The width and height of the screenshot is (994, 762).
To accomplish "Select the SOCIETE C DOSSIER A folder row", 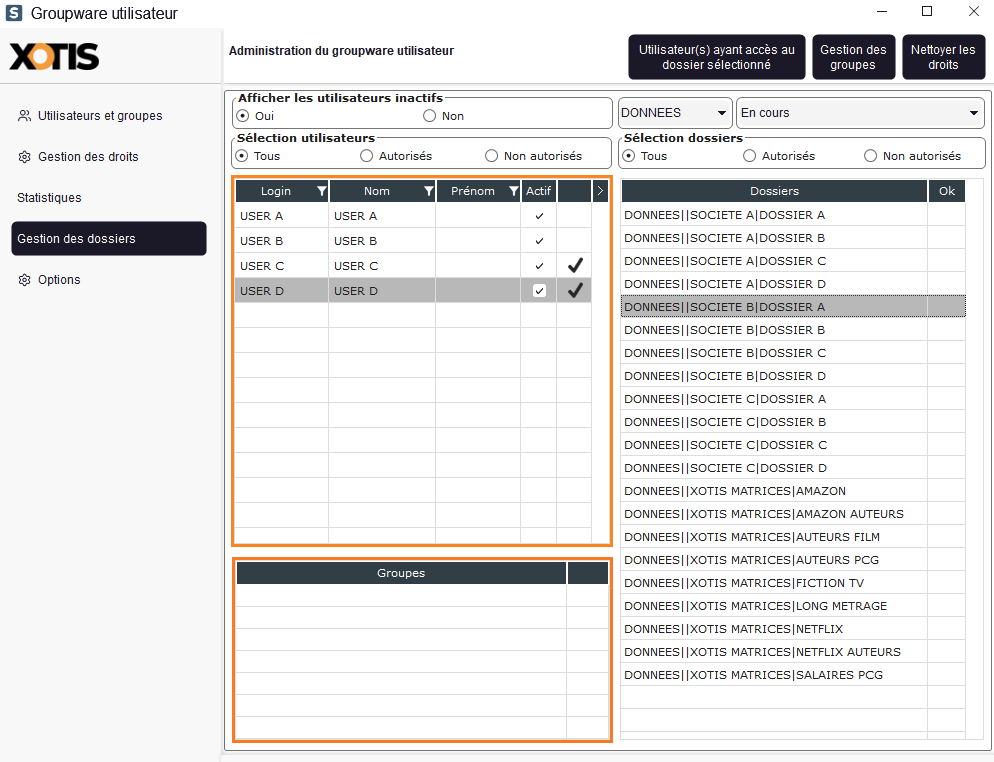I will click(x=725, y=399).
